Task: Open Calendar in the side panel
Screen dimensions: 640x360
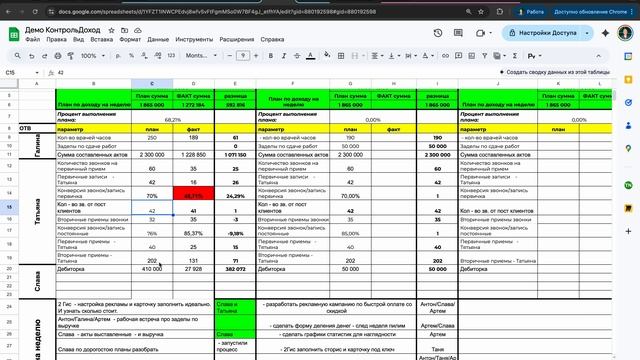Action: 628,57
